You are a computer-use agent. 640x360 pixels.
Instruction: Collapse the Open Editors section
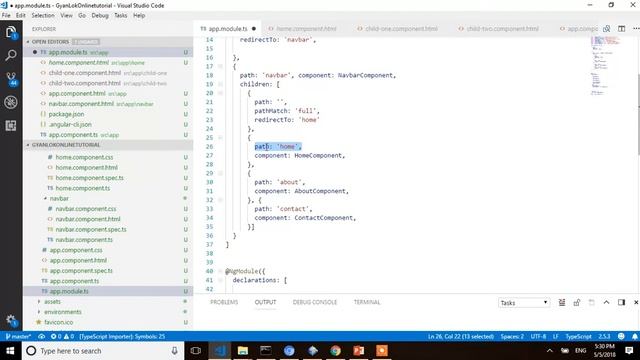(x=28, y=42)
